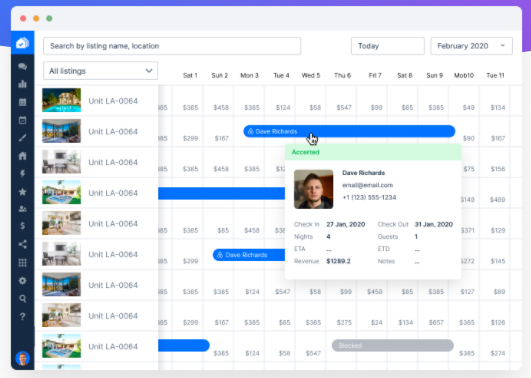
Task: Open the chat messages icon
Action: pos(22,66)
